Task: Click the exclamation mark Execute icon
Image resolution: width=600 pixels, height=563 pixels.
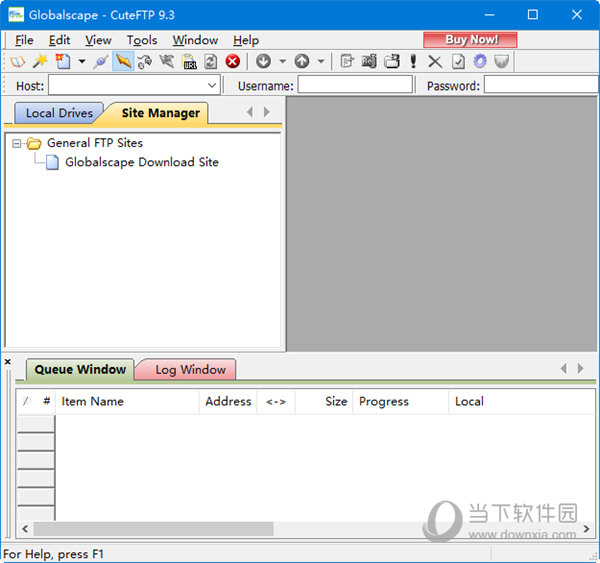Action: pyautogui.click(x=413, y=61)
